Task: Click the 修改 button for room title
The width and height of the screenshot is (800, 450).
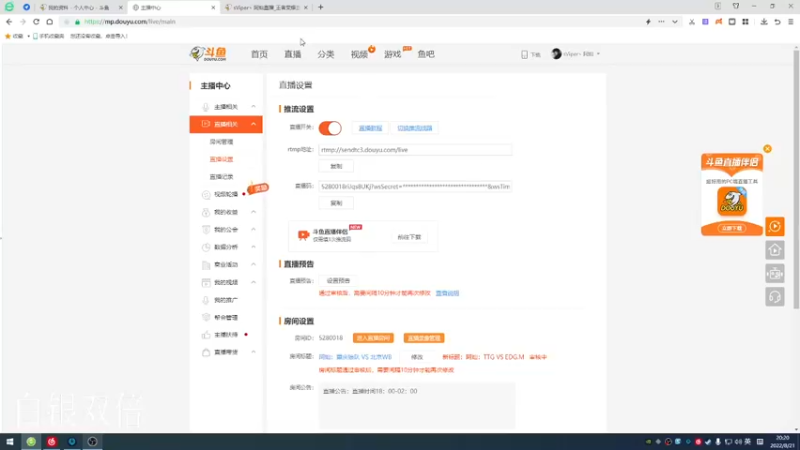Action: (x=417, y=357)
